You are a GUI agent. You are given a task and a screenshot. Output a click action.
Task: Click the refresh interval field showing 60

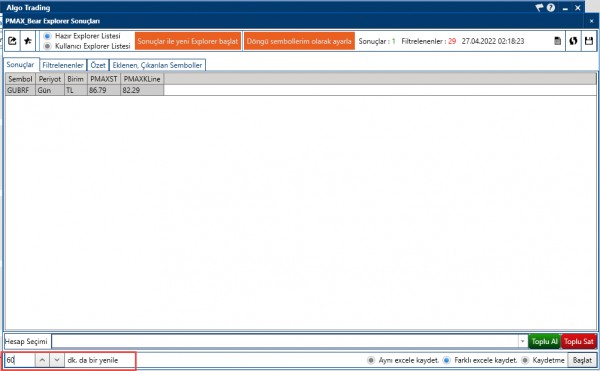point(20,360)
